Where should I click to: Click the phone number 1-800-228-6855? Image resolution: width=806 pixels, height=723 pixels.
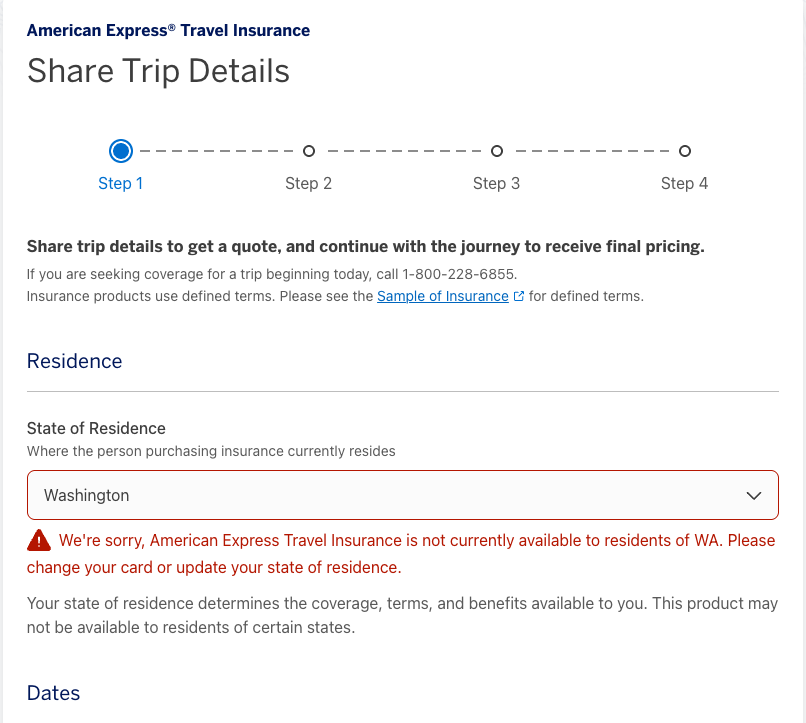tap(459, 274)
